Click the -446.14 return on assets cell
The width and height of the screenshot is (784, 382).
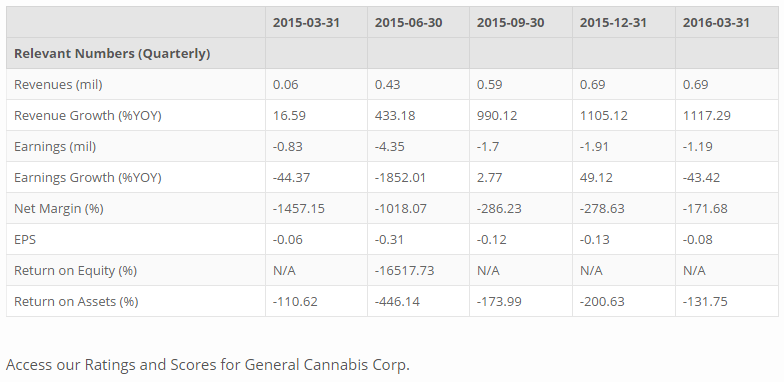[397, 302]
